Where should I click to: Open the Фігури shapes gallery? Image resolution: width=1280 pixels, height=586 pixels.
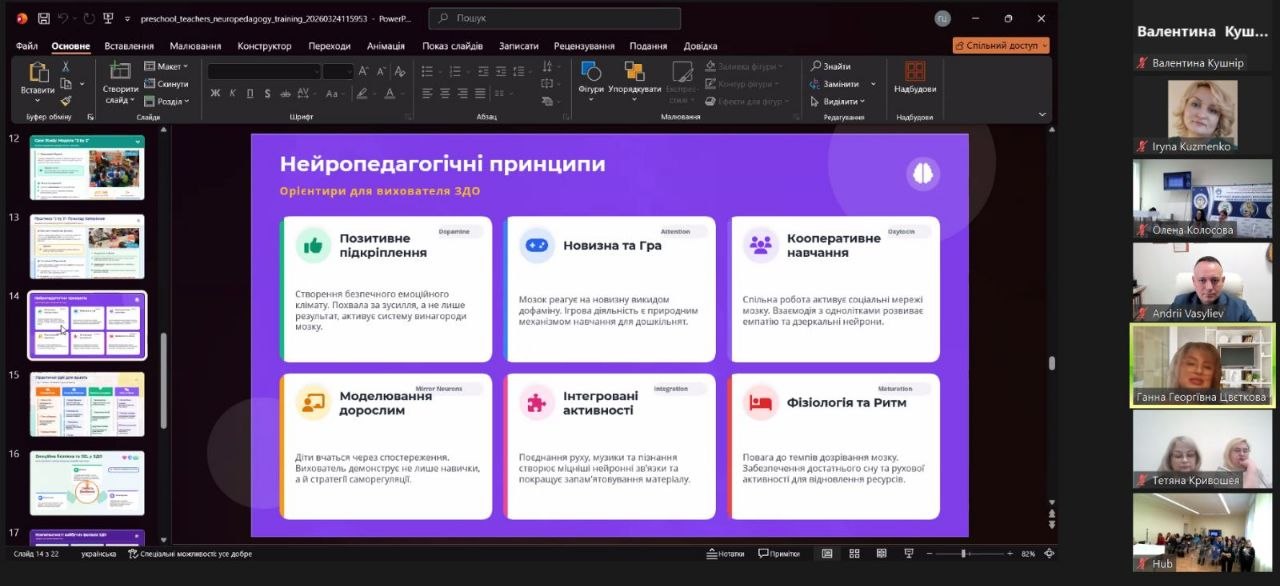[591, 77]
